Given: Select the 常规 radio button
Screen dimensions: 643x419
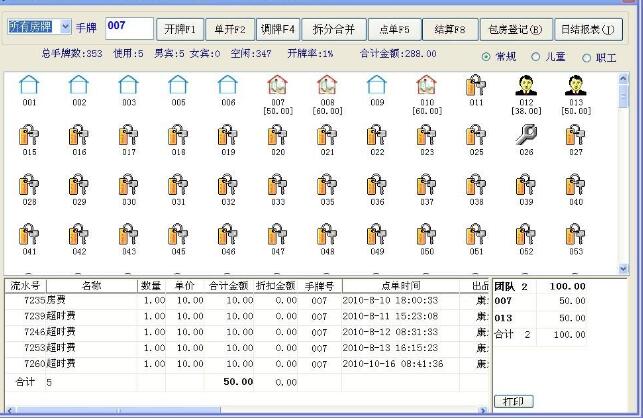Looking at the screenshot, I should pyautogui.click(x=487, y=58).
